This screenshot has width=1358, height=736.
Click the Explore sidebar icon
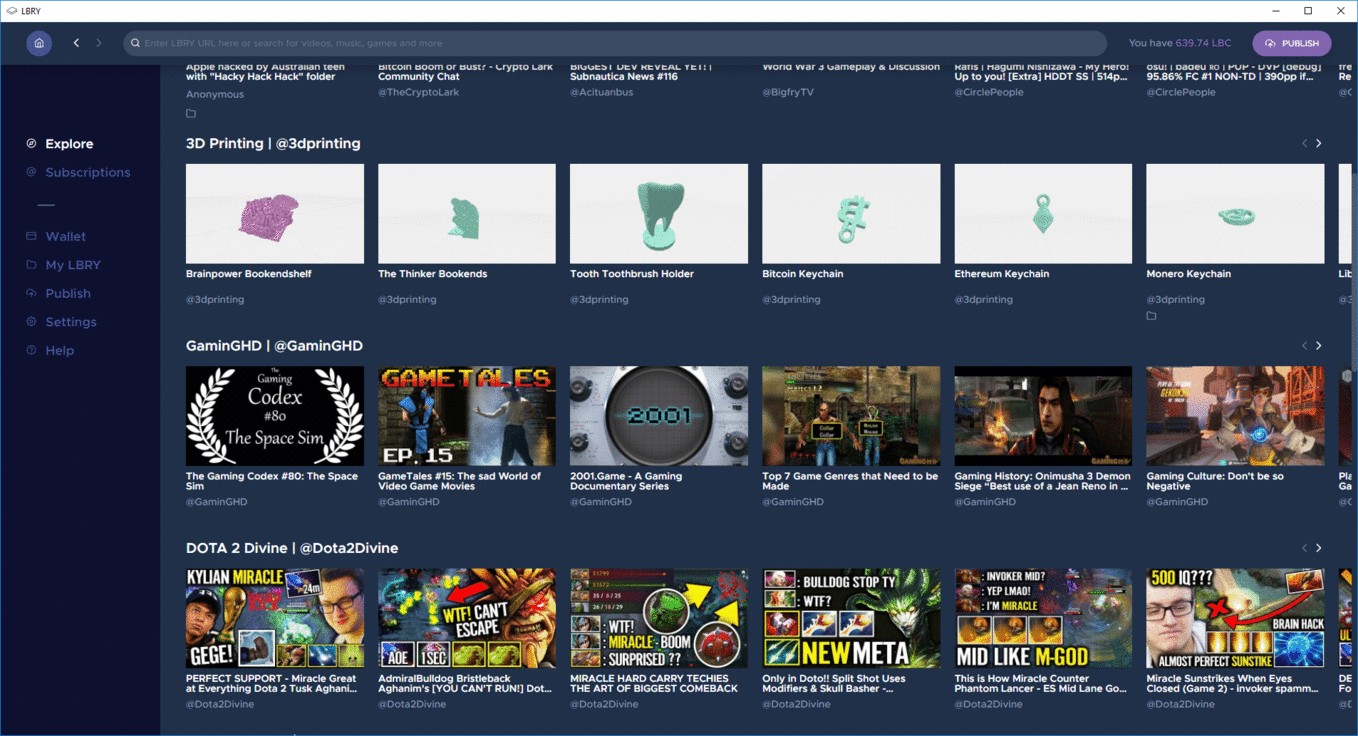[31, 143]
